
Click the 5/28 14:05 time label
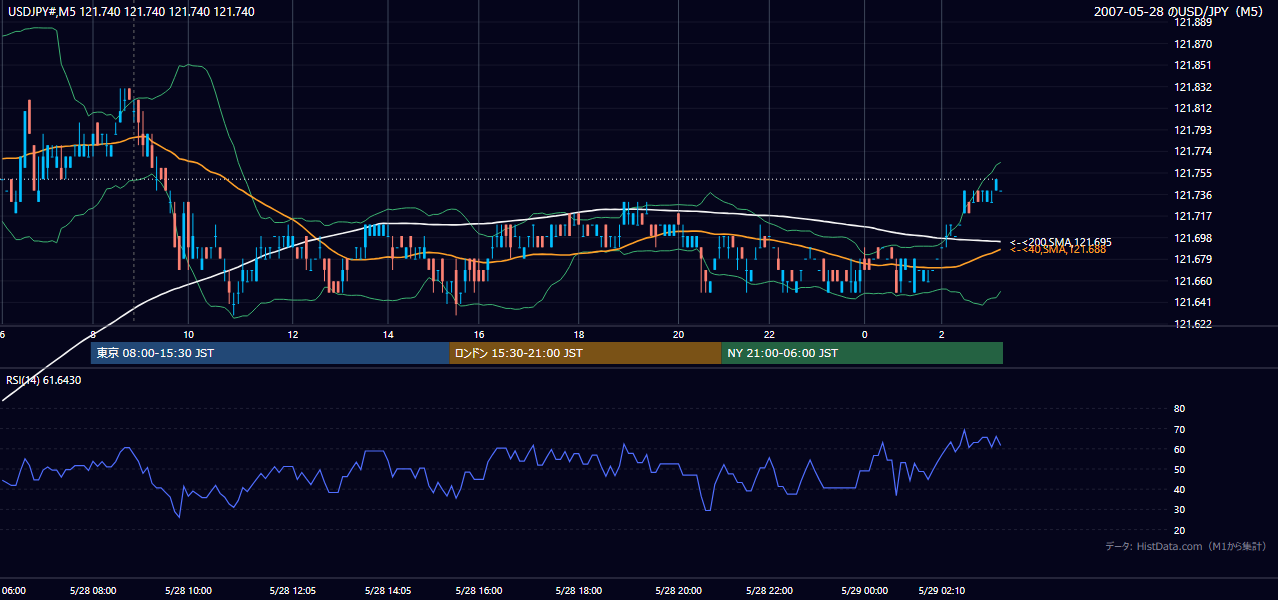pos(387,591)
